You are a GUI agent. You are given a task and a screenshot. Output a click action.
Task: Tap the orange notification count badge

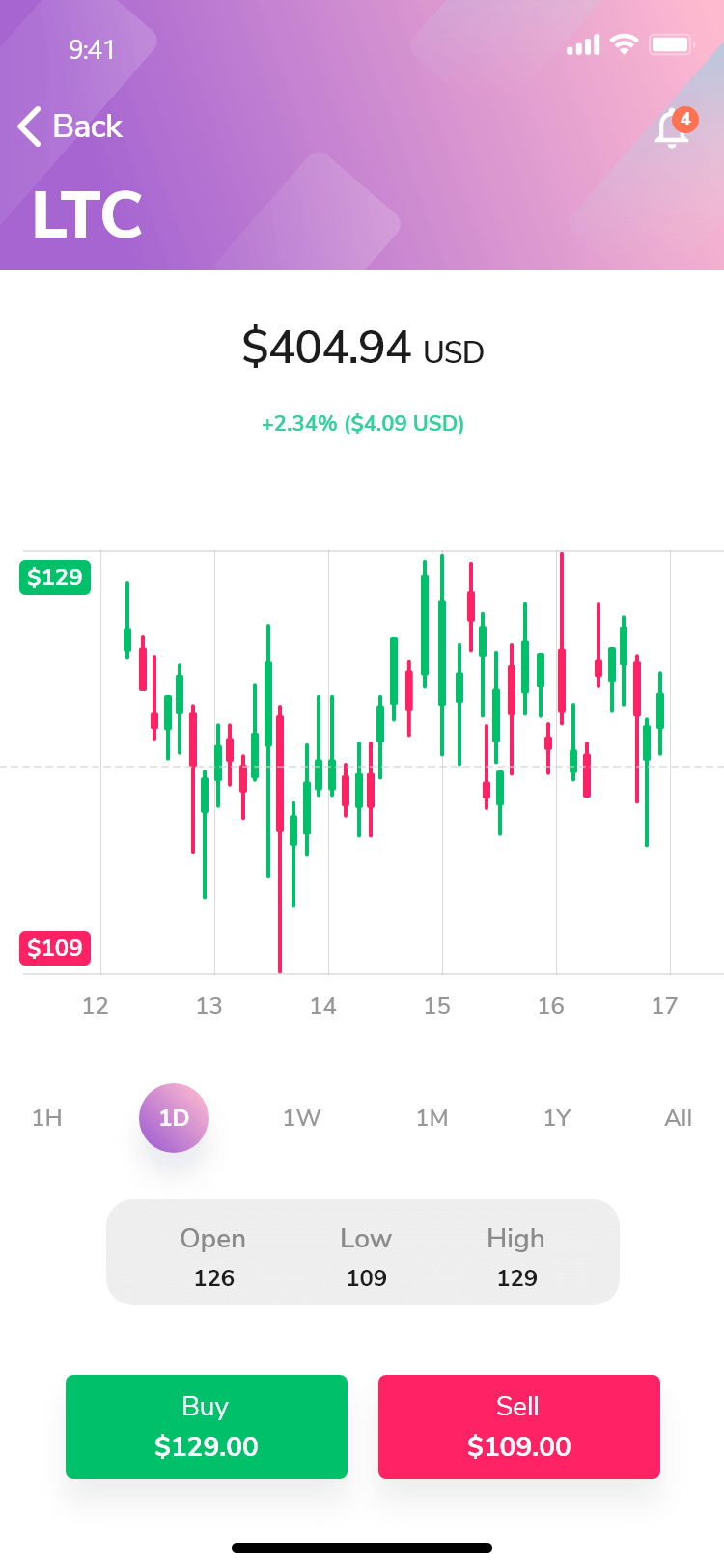point(685,119)
